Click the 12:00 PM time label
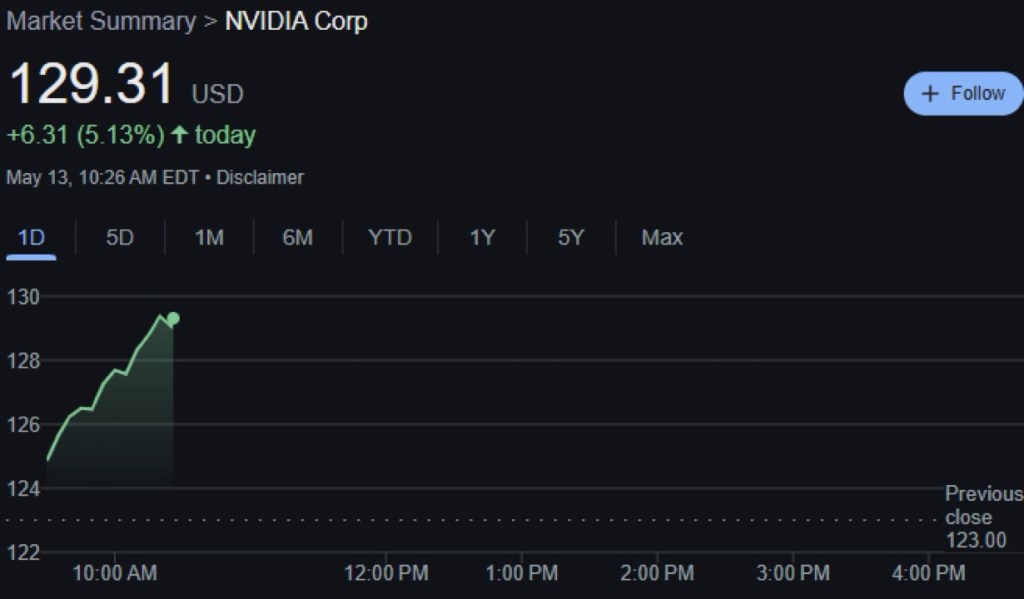The image size is (1024, 599). [x=386, y=573]
